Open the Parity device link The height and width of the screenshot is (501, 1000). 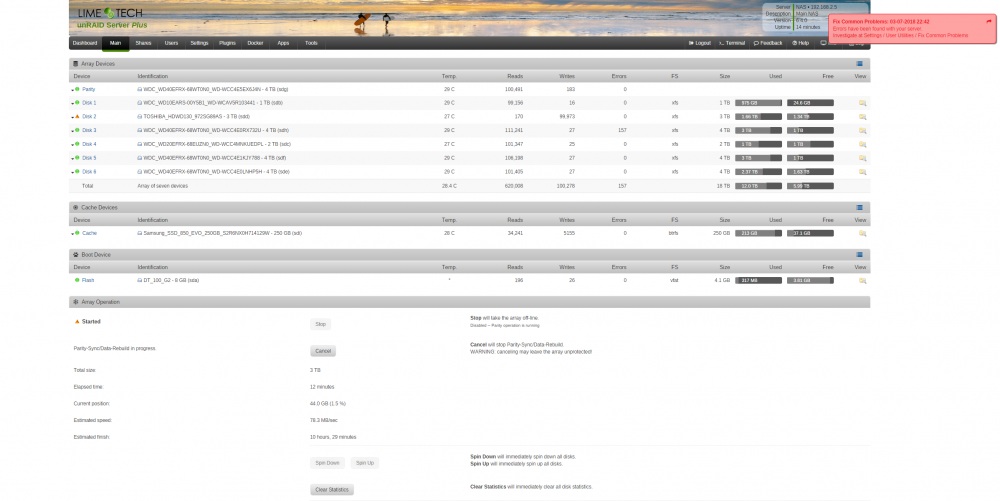point(89,89)
